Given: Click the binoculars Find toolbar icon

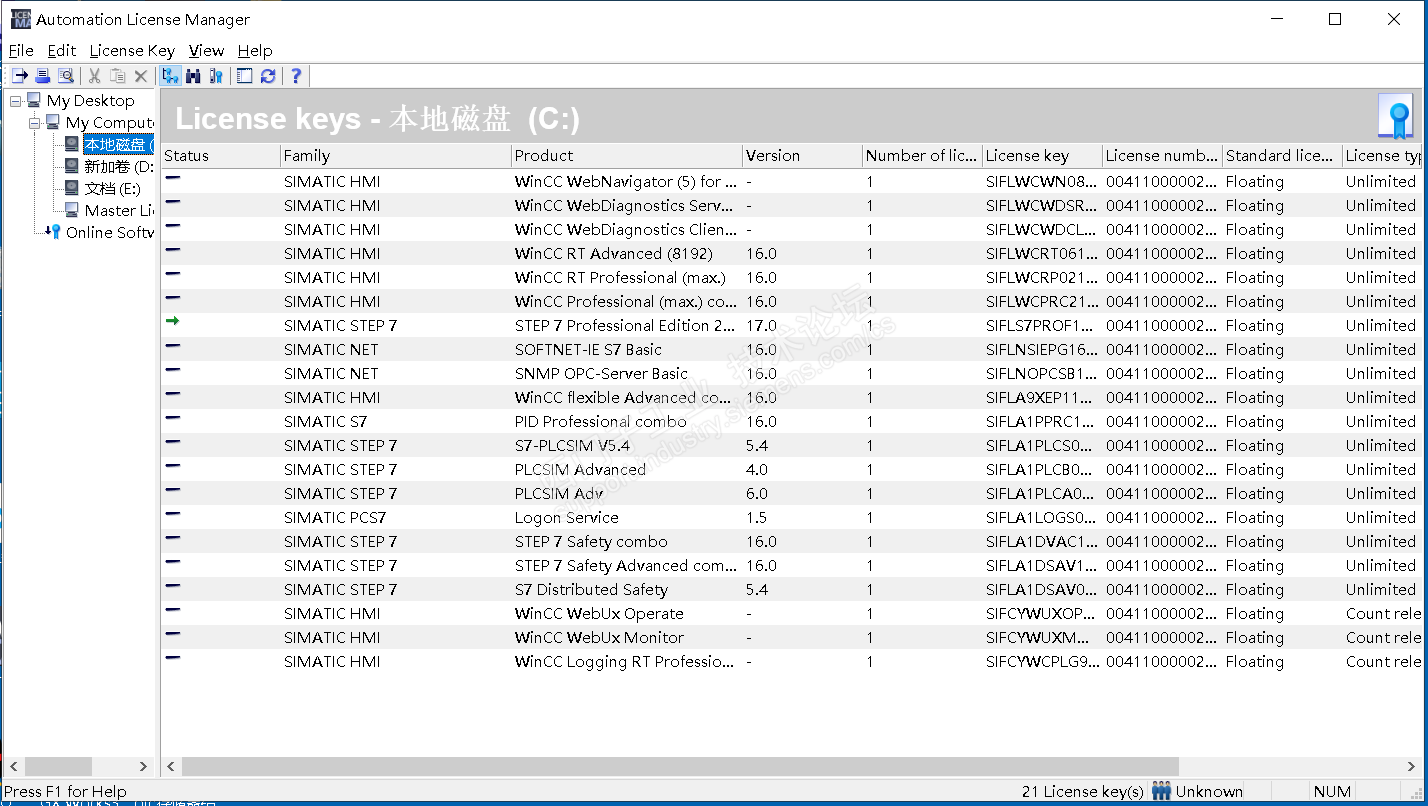Looking at the screenshot, I should (194, 76).
